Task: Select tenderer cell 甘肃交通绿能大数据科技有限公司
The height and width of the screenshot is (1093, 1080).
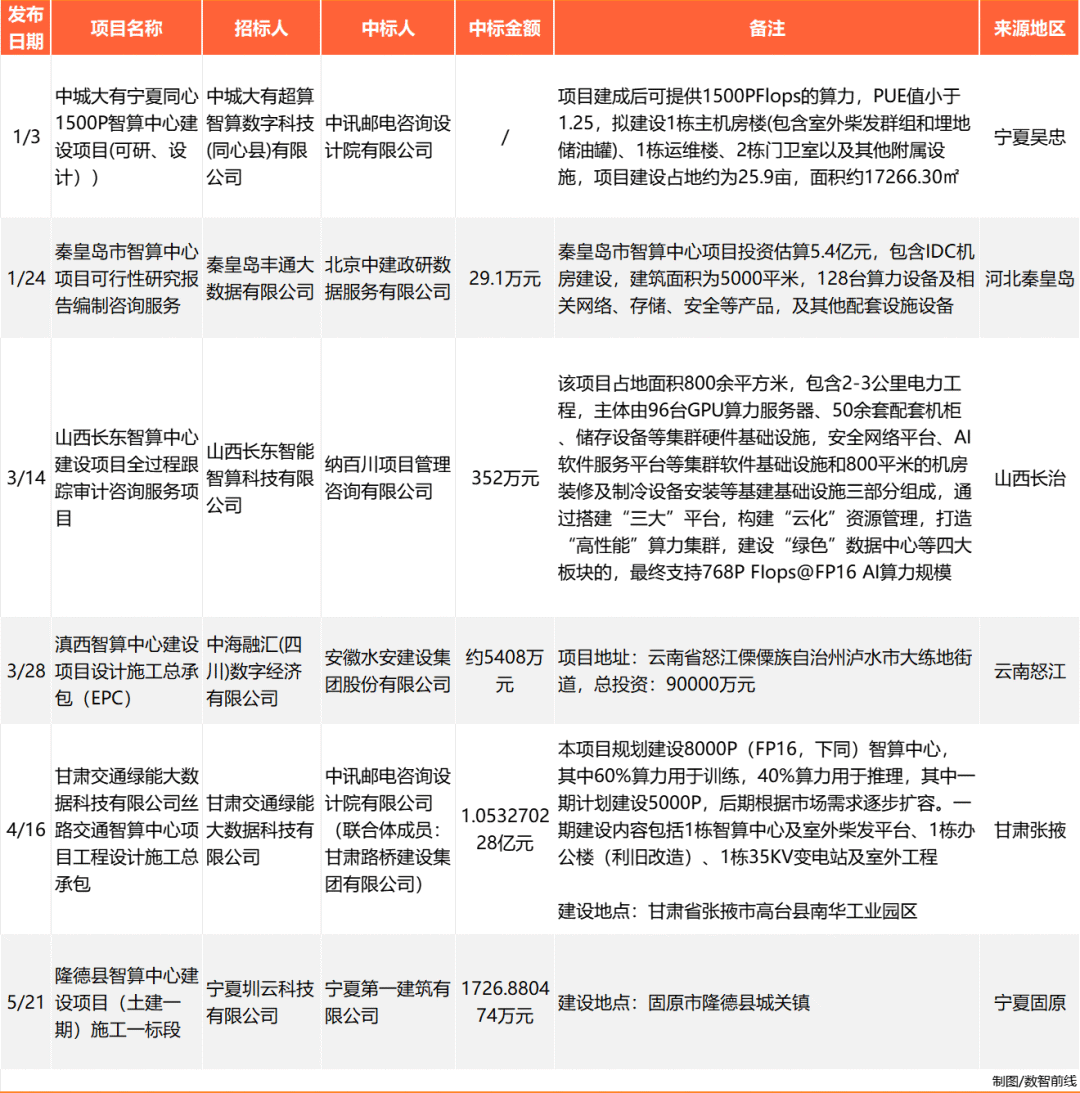Action: tap(260, 830)
